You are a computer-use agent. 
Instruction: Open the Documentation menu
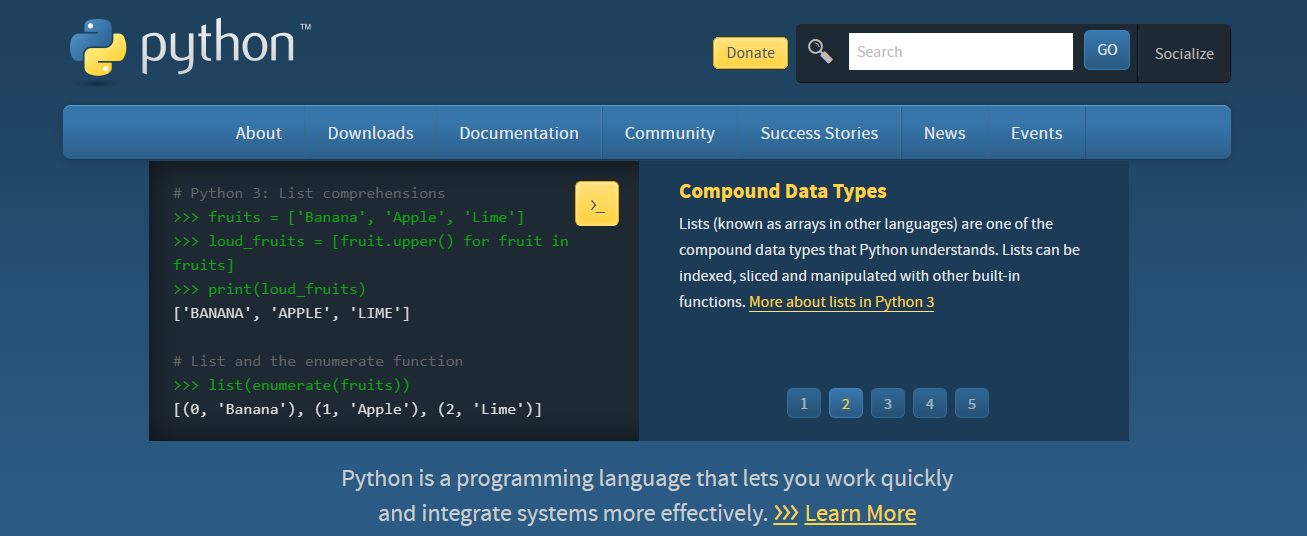[x=519, y=133]
